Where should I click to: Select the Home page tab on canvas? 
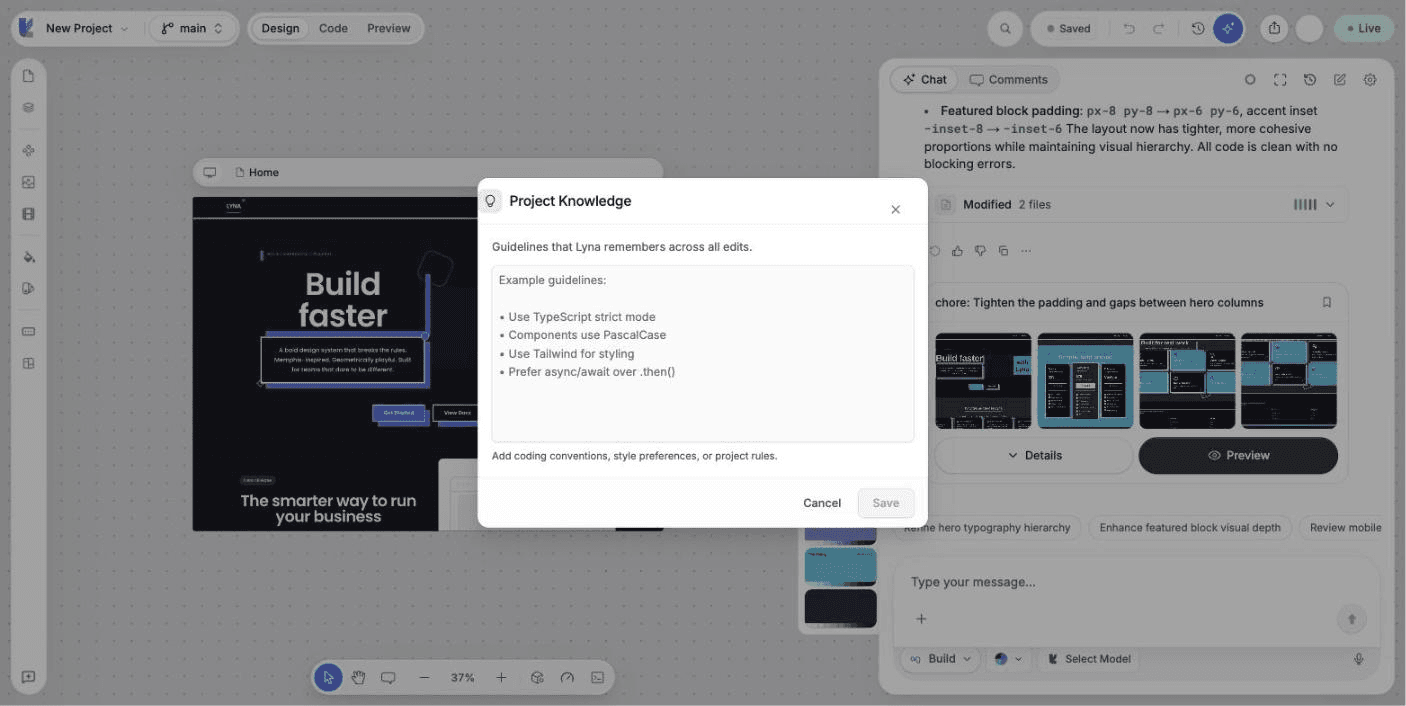tap(257, 172)
